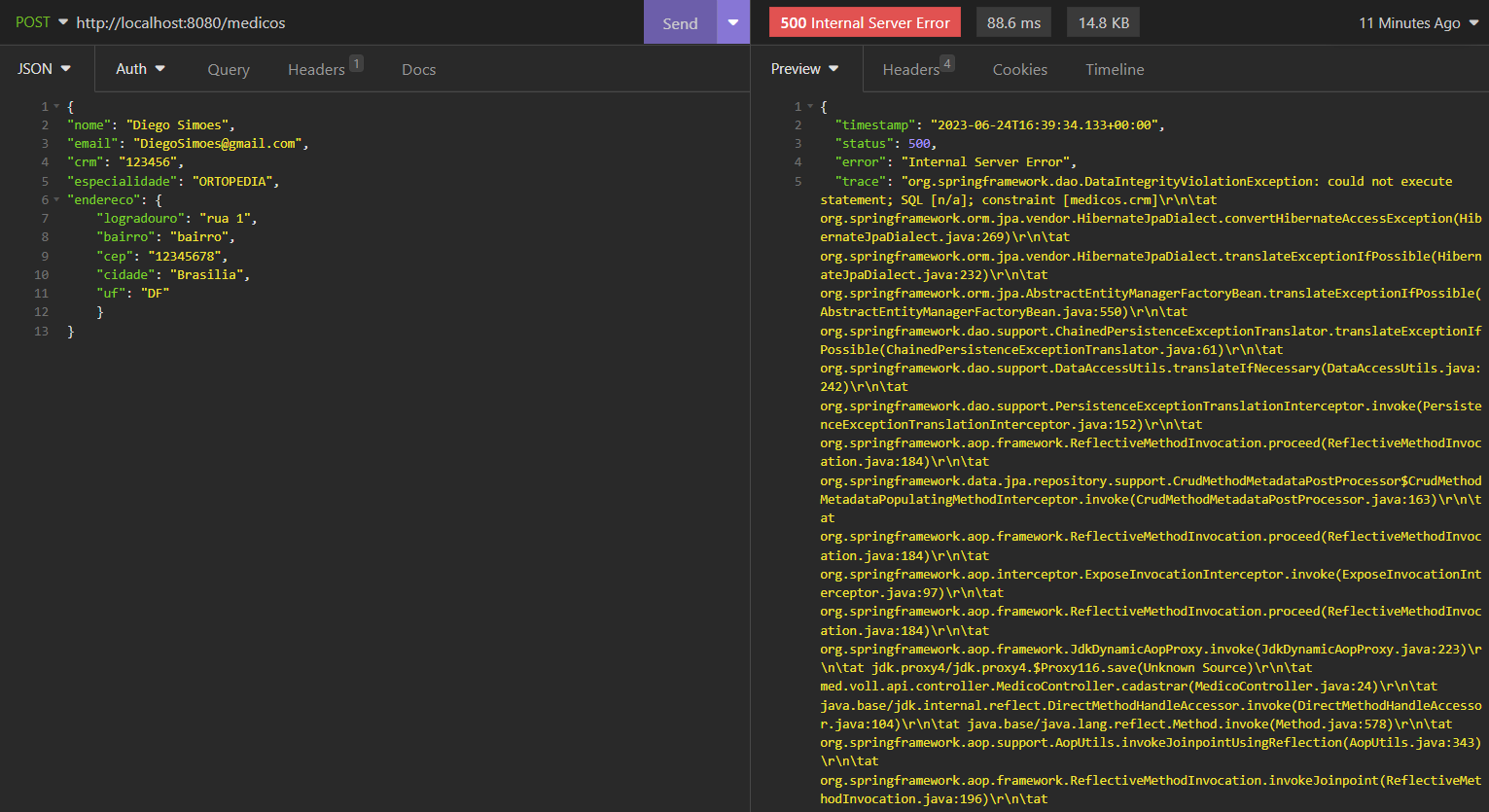This screenshot has width=1489, height=812.
Task: Open the Preview mode dropdown
Action: click(x=804, y=69)
